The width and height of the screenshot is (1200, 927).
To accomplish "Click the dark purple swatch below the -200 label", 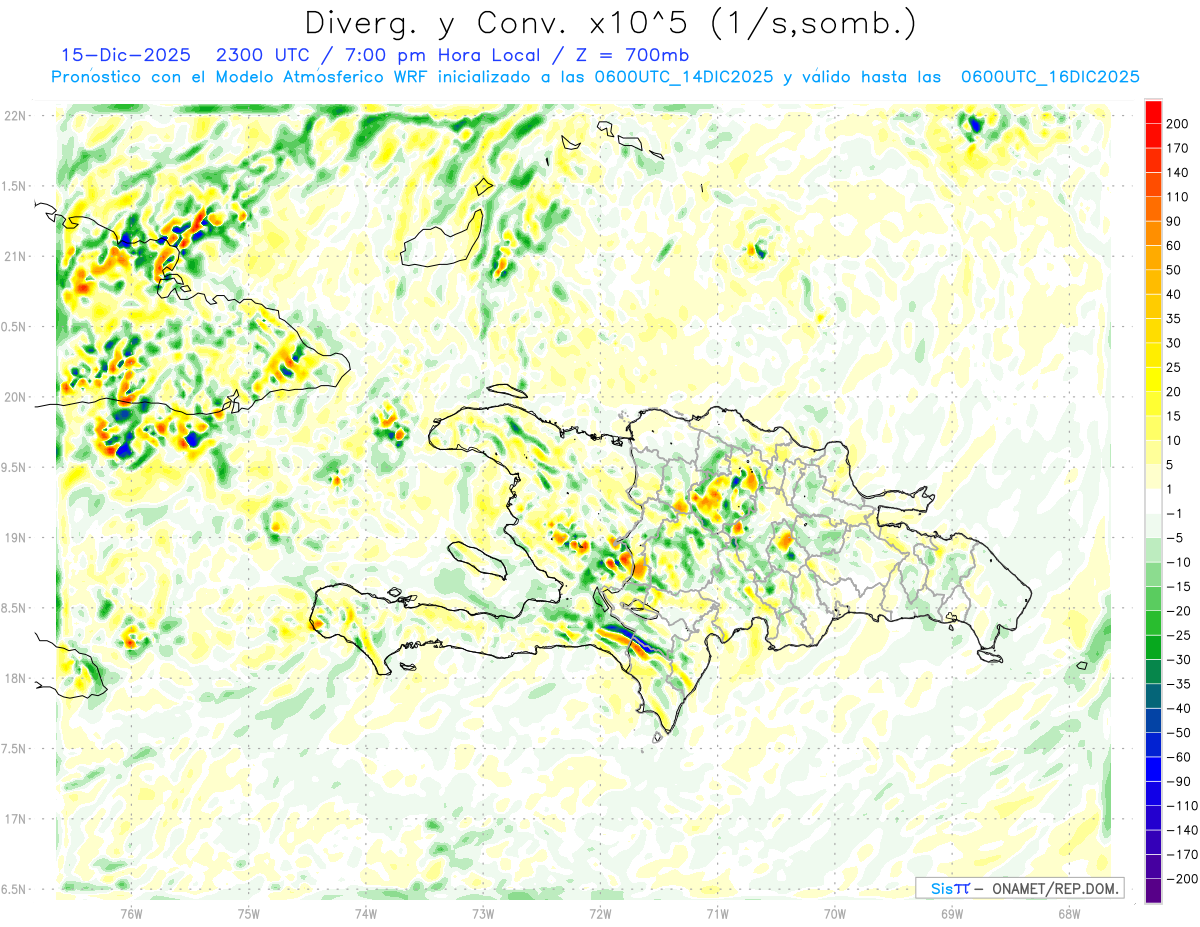I will click(1154, 891).
